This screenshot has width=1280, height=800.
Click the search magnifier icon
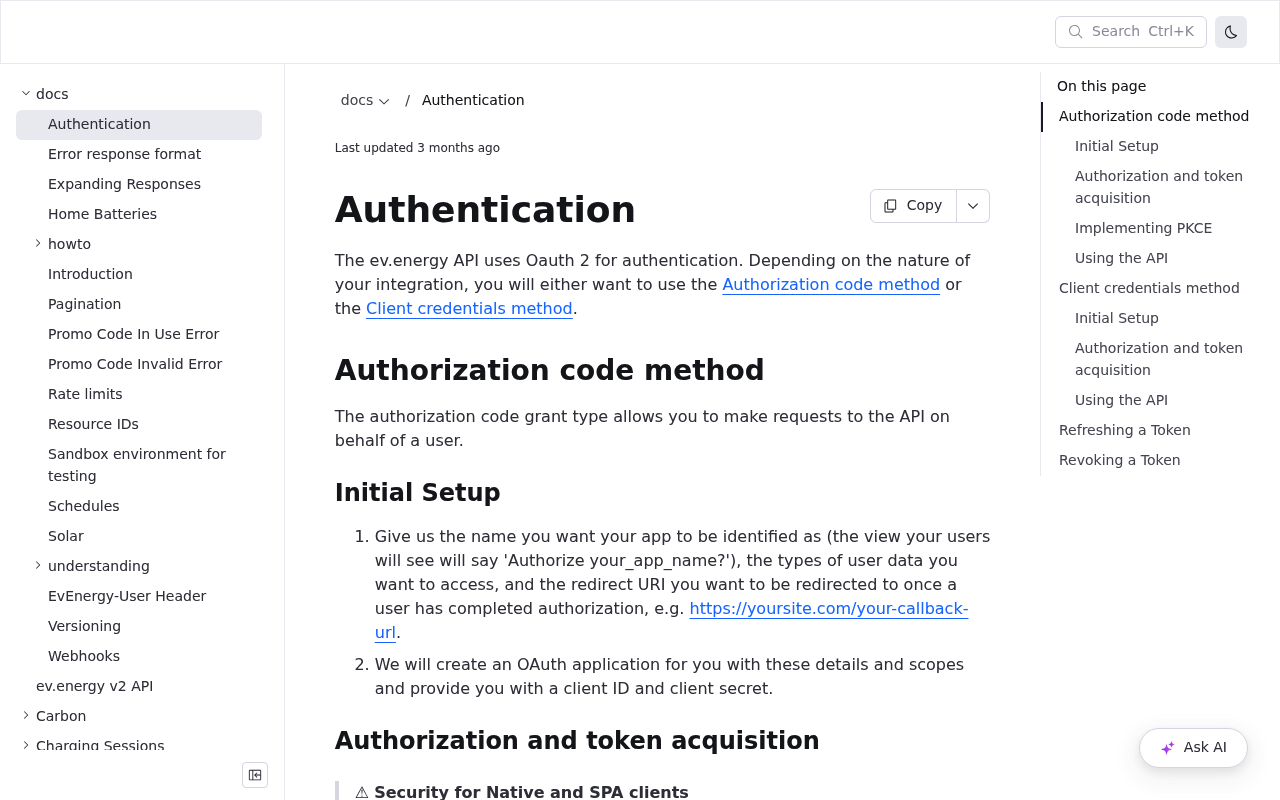[x=1076, y=32]
